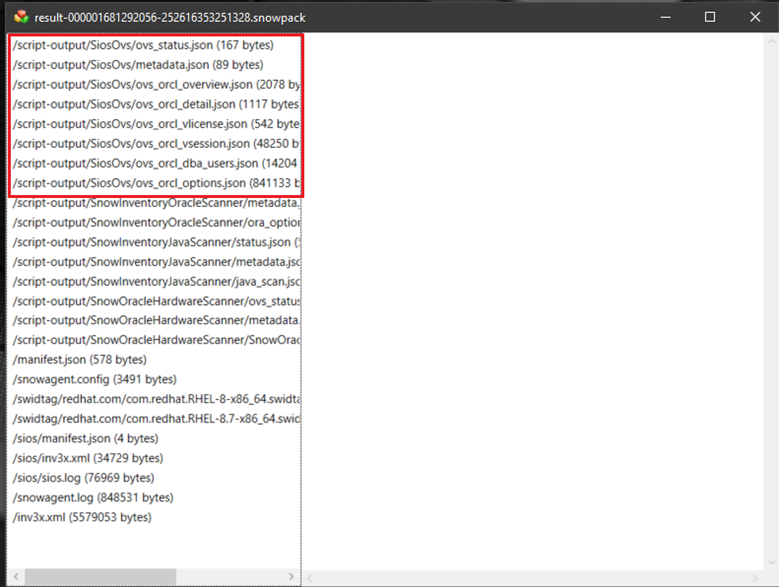Open SnowInventoryOracleScanner/ora_option entry
Screen dimensions: 779x588
(156, 222)
